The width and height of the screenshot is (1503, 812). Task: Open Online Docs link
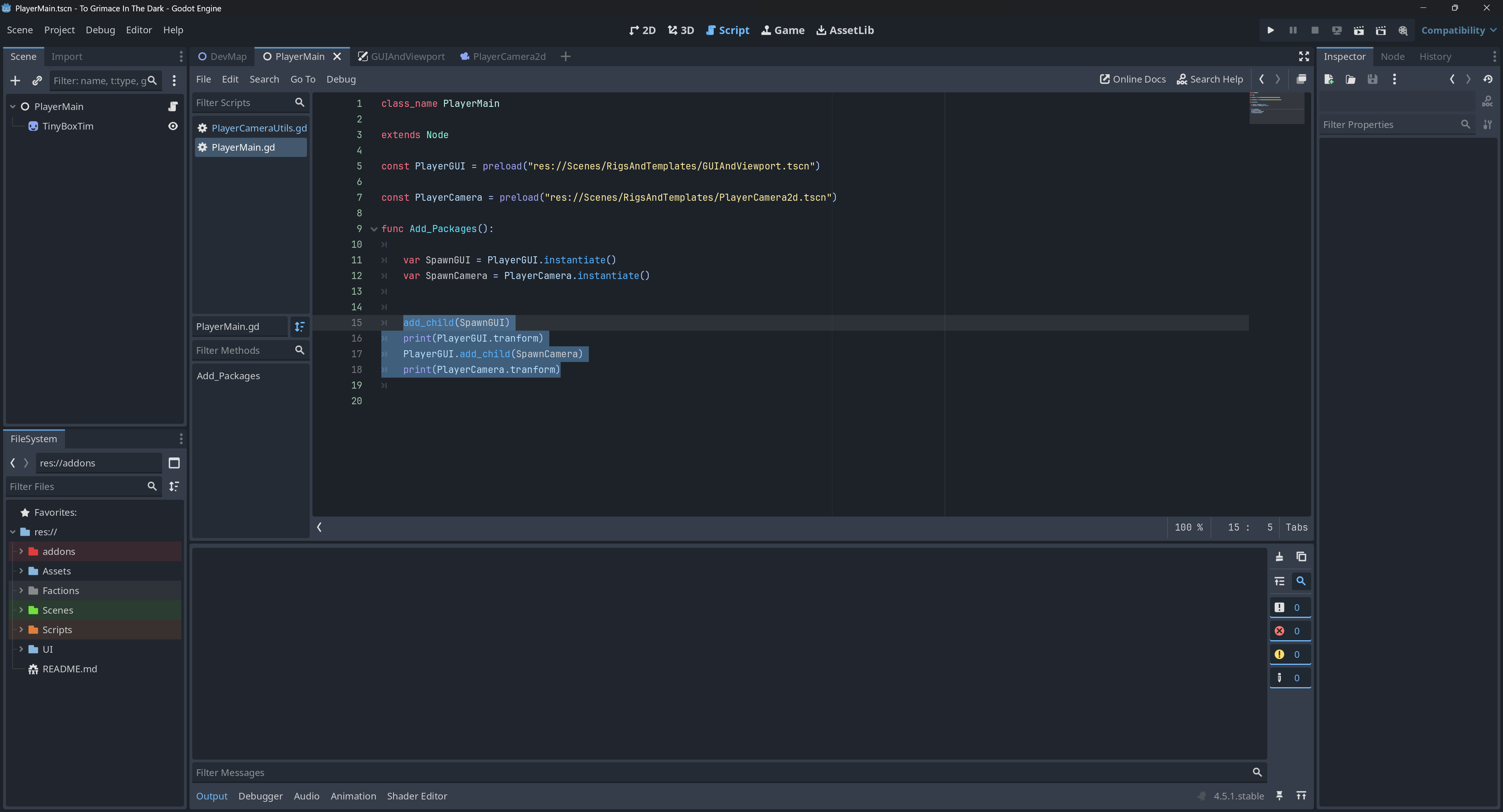pyautogui.click(x=1133, y=79)
